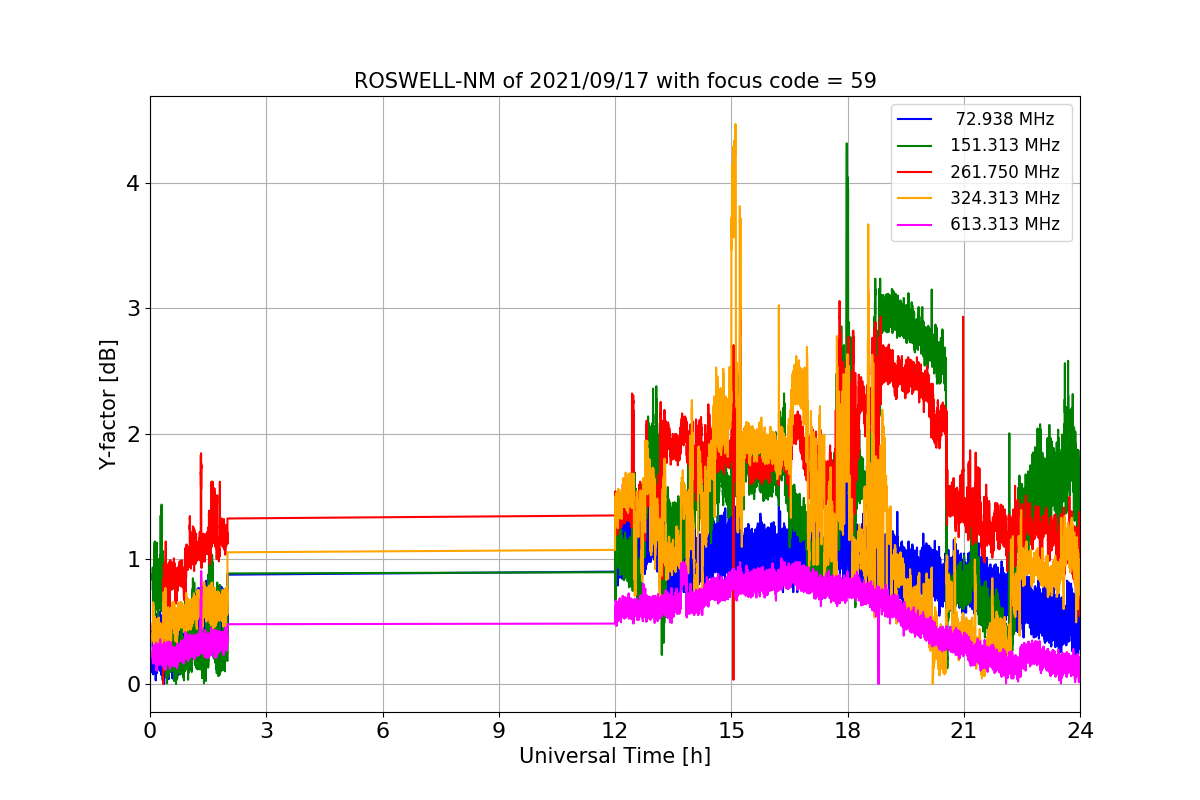The width and height of the screenshot is (1200, 800).
Task: Select the 72.938 MHz legend label
Action: click(1005, 119)
